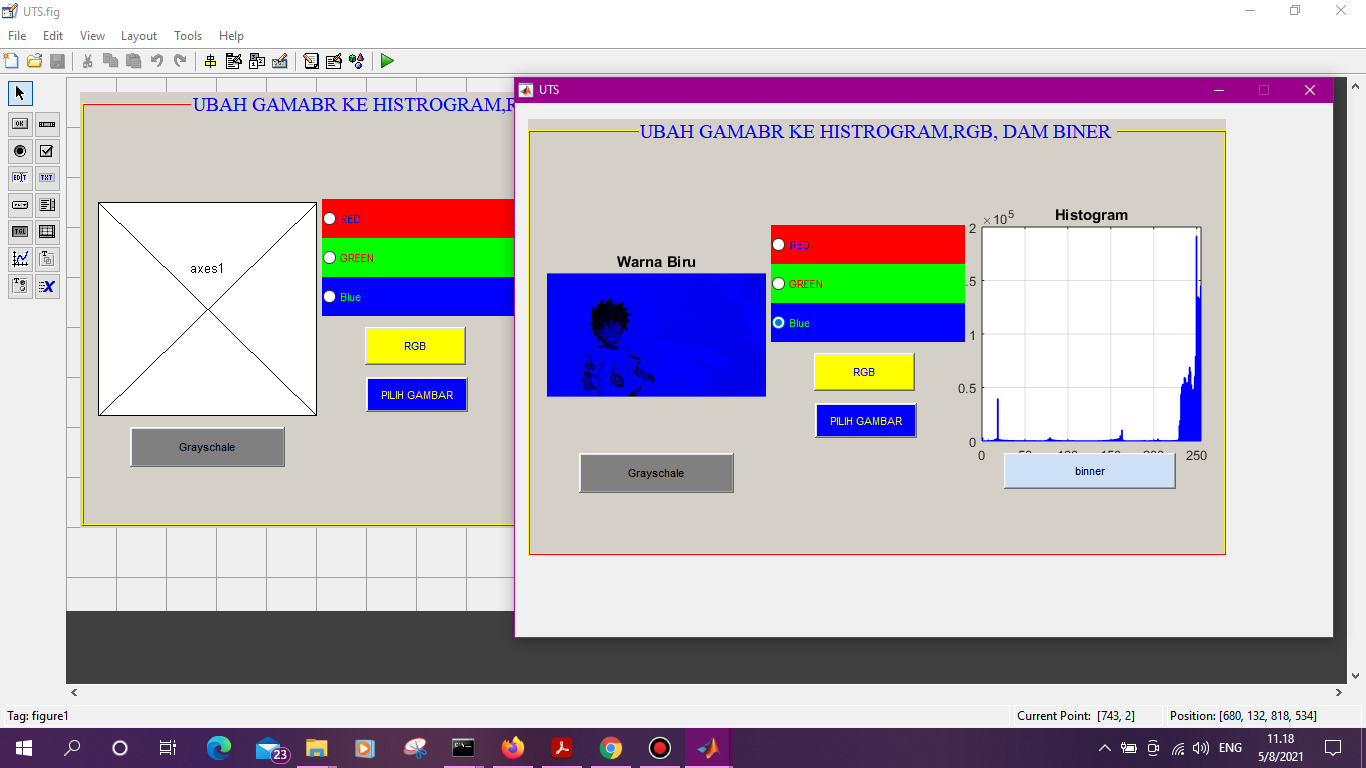Screen dimensions: 1366x768
Task: Open the Tab Order Editor
Action: point(257,61)
